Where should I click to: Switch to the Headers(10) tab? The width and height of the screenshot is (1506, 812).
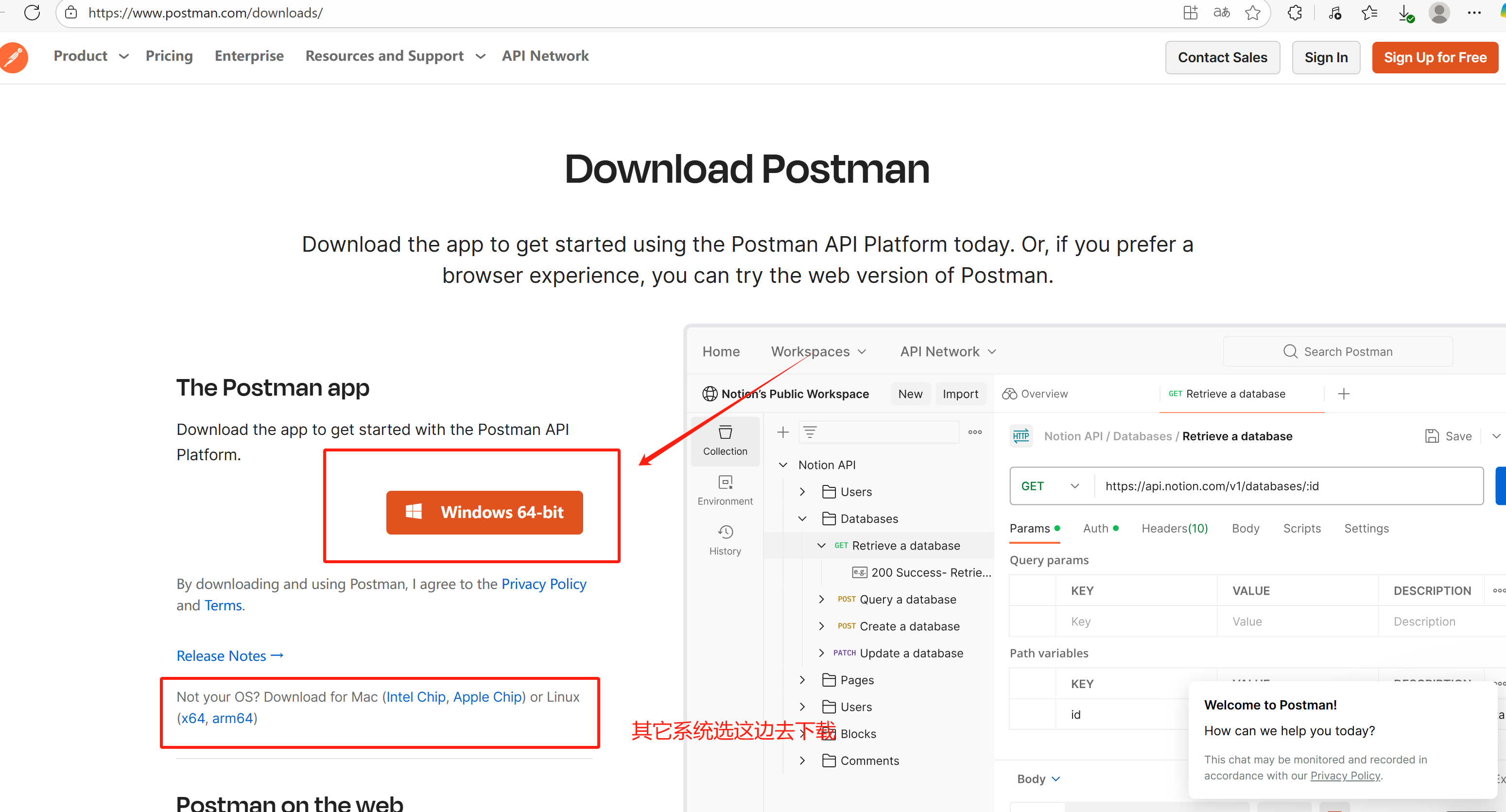click(1175, 529)
